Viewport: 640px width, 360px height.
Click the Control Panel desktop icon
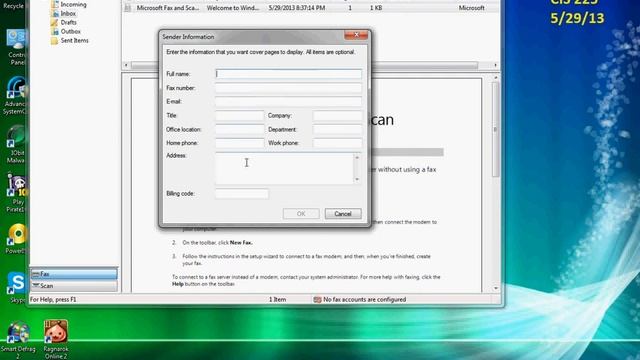click(16, 47)
